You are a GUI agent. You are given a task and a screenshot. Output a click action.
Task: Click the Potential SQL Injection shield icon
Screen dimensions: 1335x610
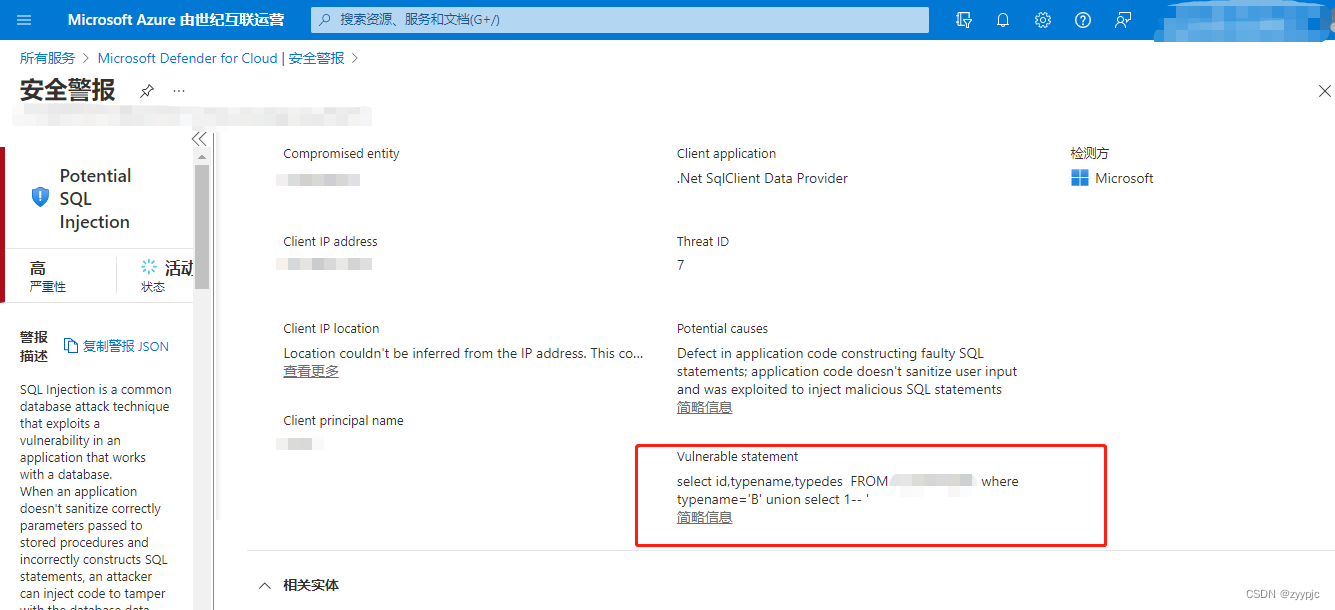click(x=40, y=197)
